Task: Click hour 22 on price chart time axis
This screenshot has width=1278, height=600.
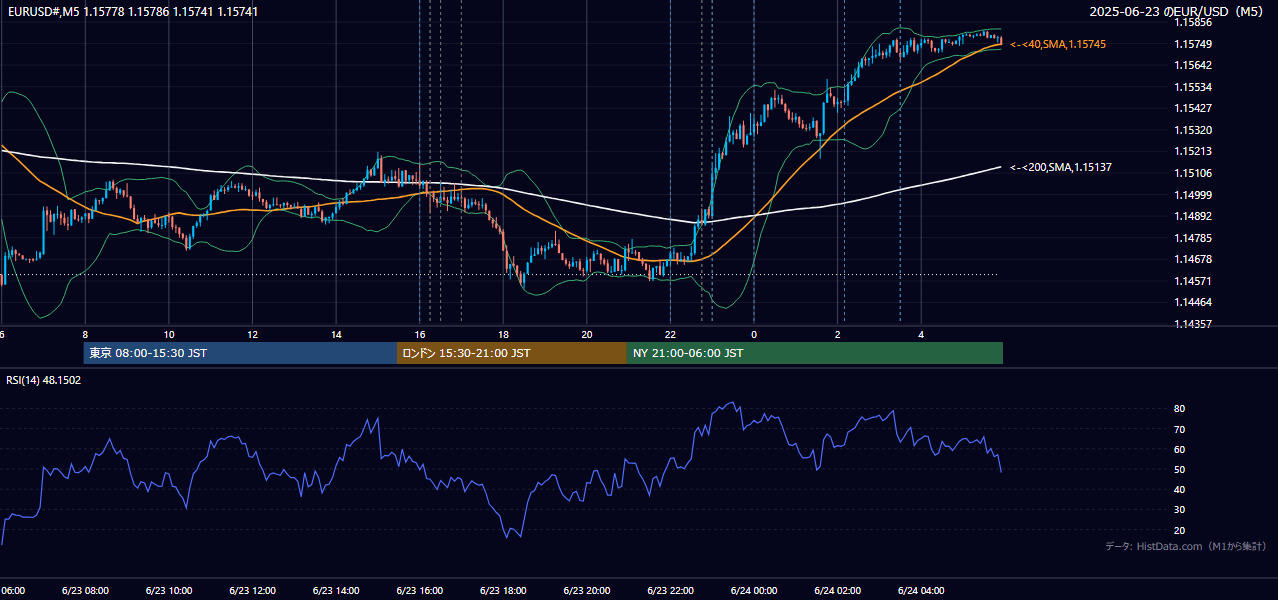Action: (x=670, y=335)
